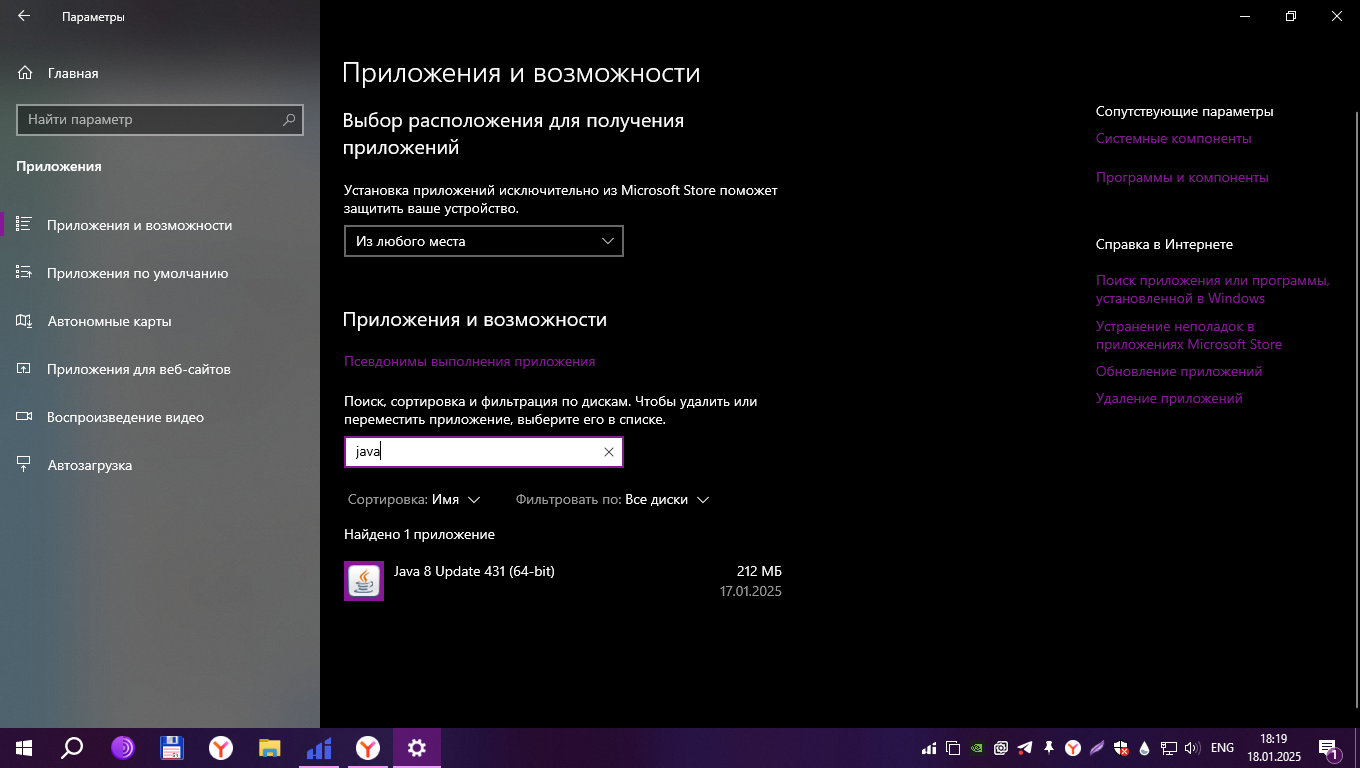Image resolution: width=1360 pixels, height=768 pixels.
Task: Select Приложения по умолчанию in sidebar
Action: [x=137, y=273]
